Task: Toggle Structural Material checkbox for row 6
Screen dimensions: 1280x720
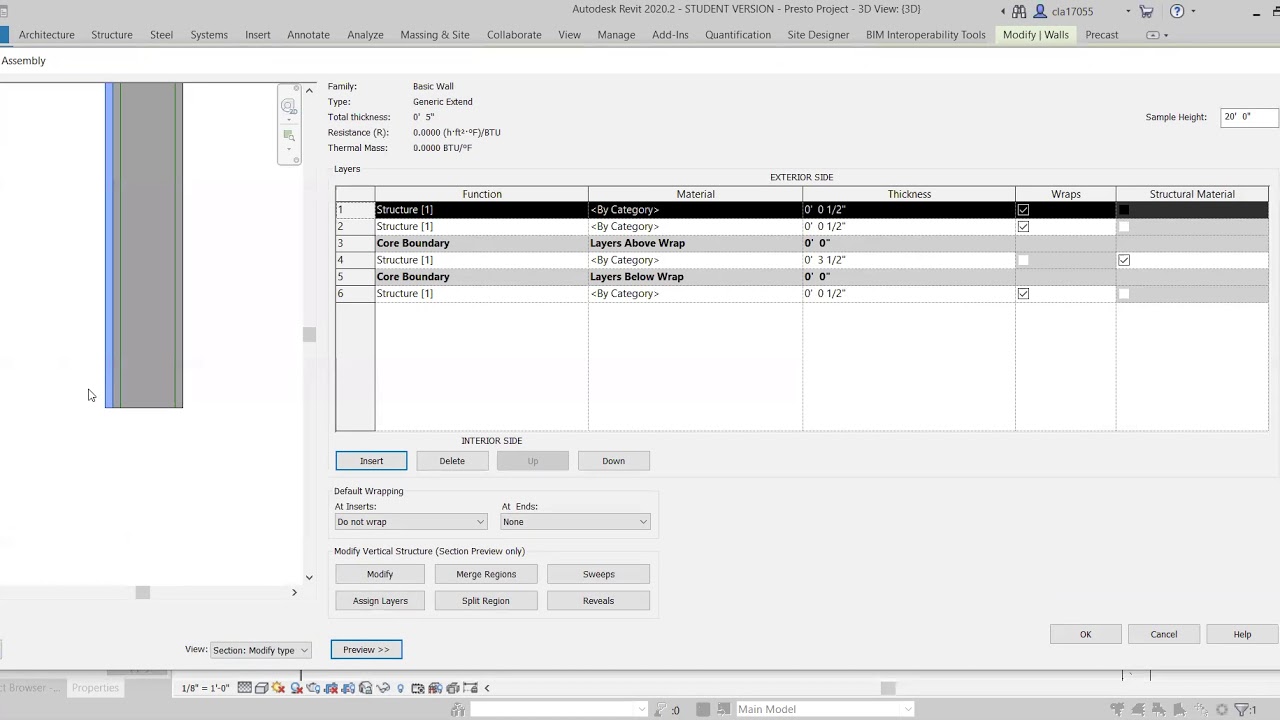Action: pos(1124,294)
